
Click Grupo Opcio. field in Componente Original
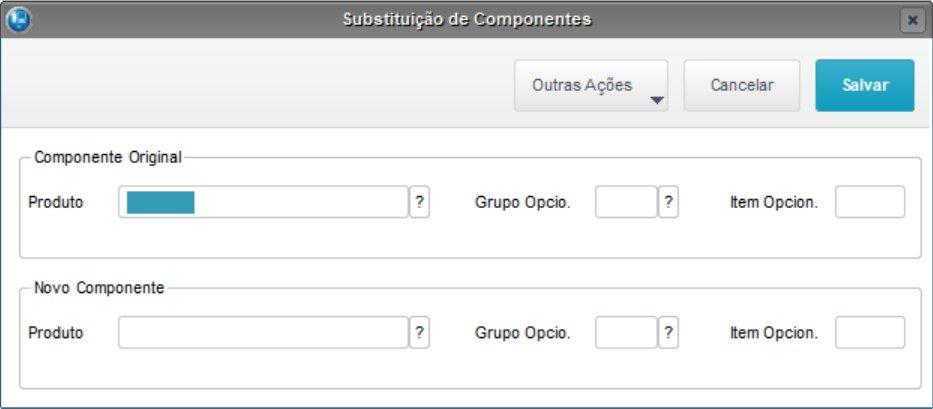pyautogui.click(x=626, y=202)
